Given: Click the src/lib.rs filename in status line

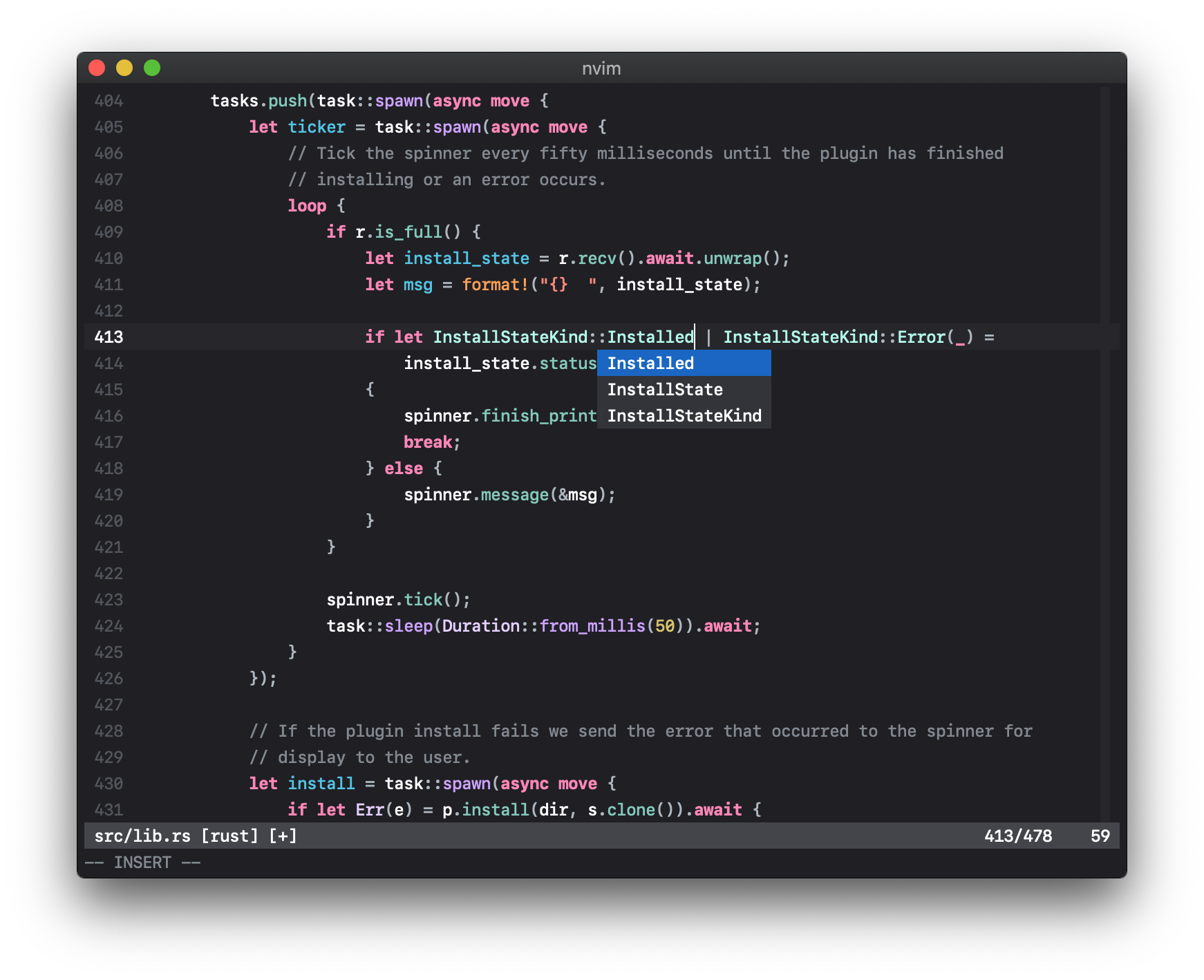Looking at the screenshot, I should 142,836.
